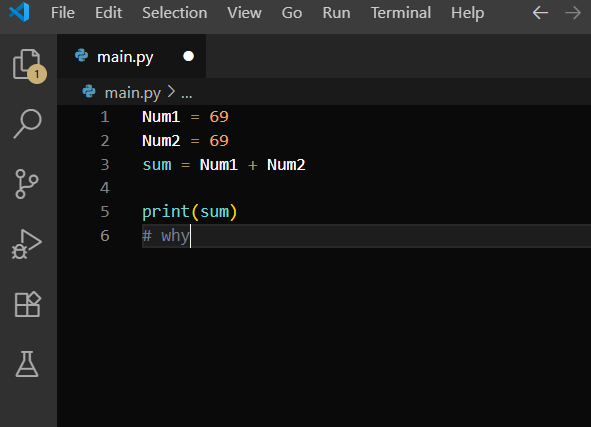Open the Run and Debug view icon

27,244
